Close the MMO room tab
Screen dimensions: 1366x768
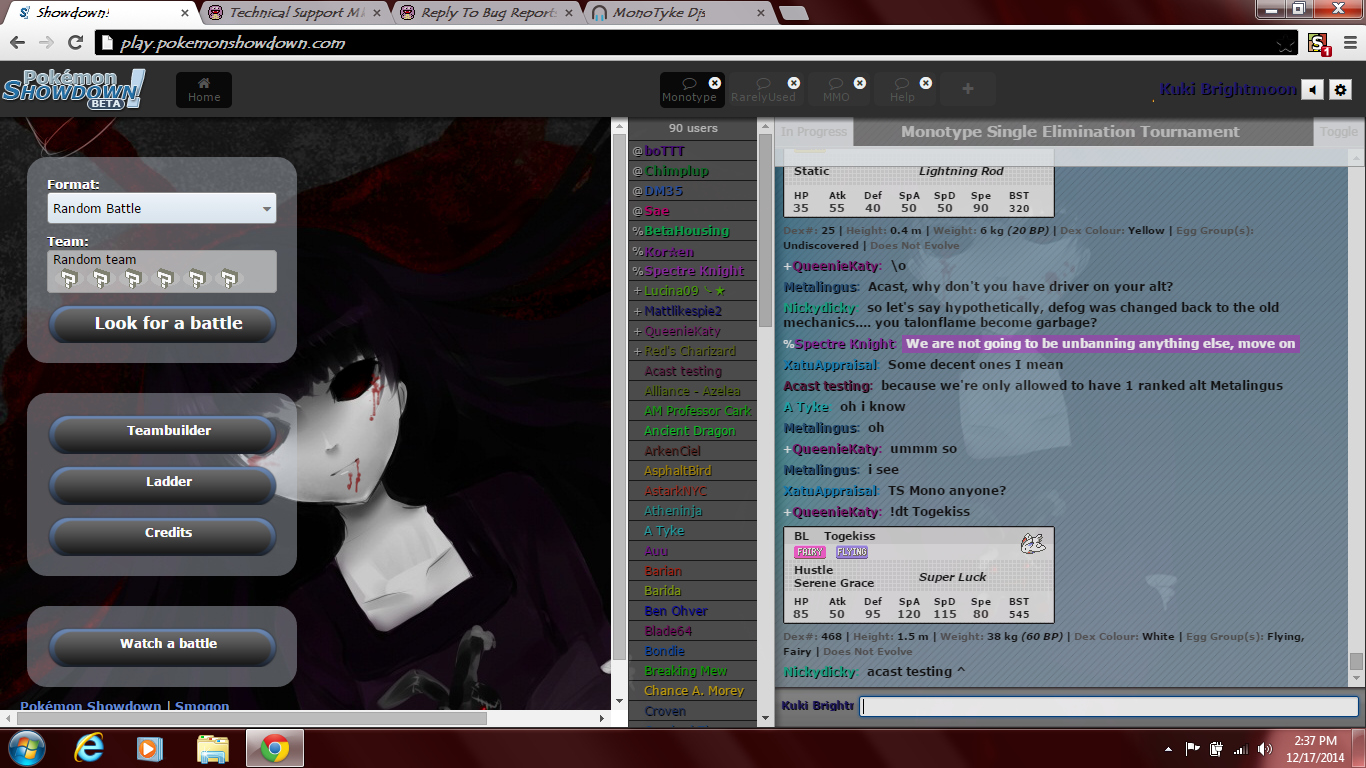click(x=860, y=83)
